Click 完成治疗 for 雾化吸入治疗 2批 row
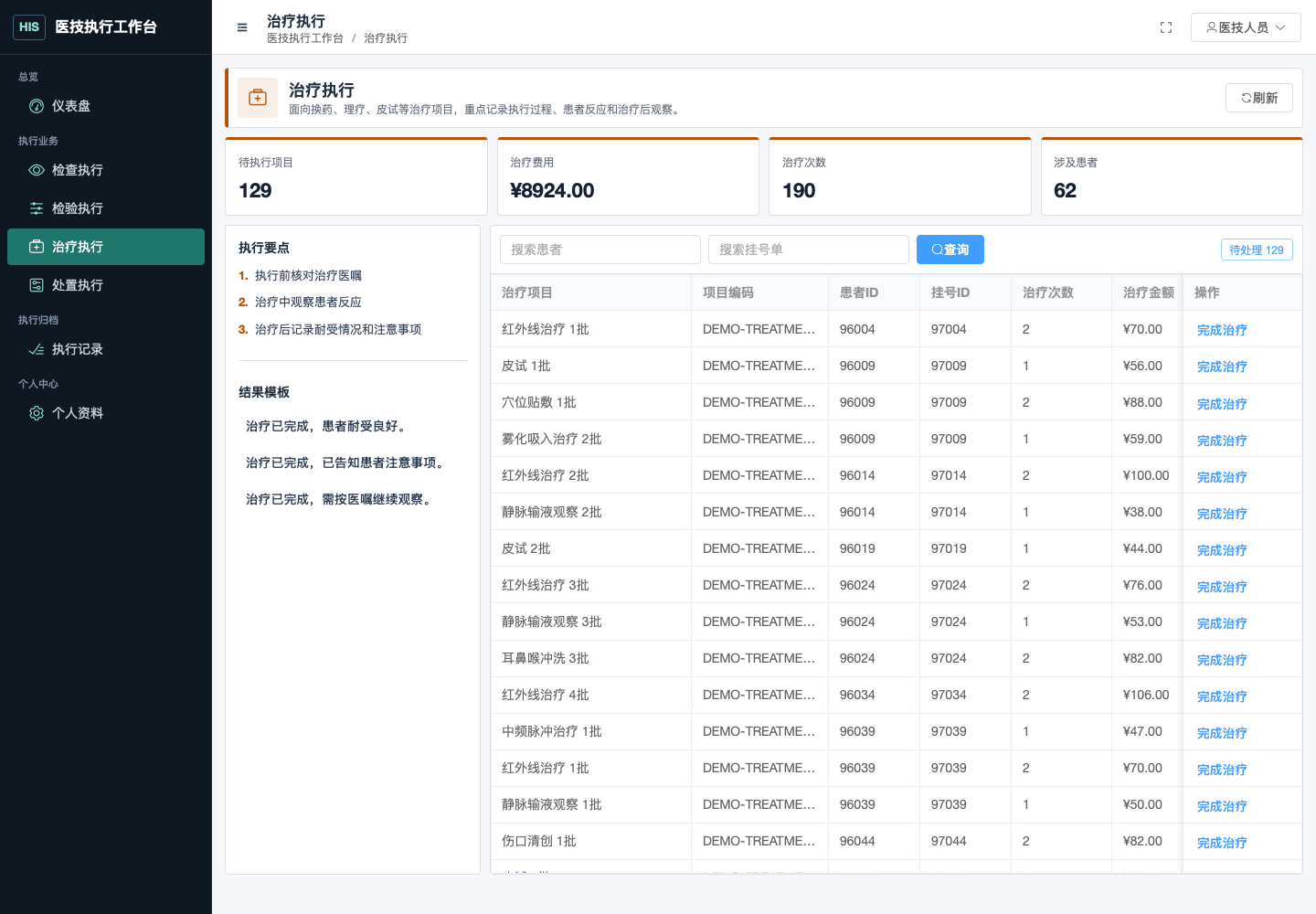1316x914 pixels. pos(1222,440)
